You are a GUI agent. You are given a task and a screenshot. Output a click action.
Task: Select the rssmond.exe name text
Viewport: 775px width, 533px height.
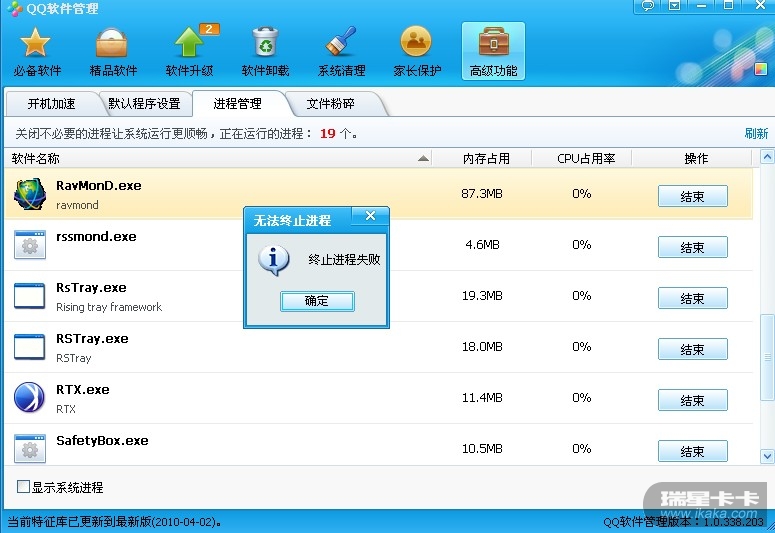tap(96, 237)
